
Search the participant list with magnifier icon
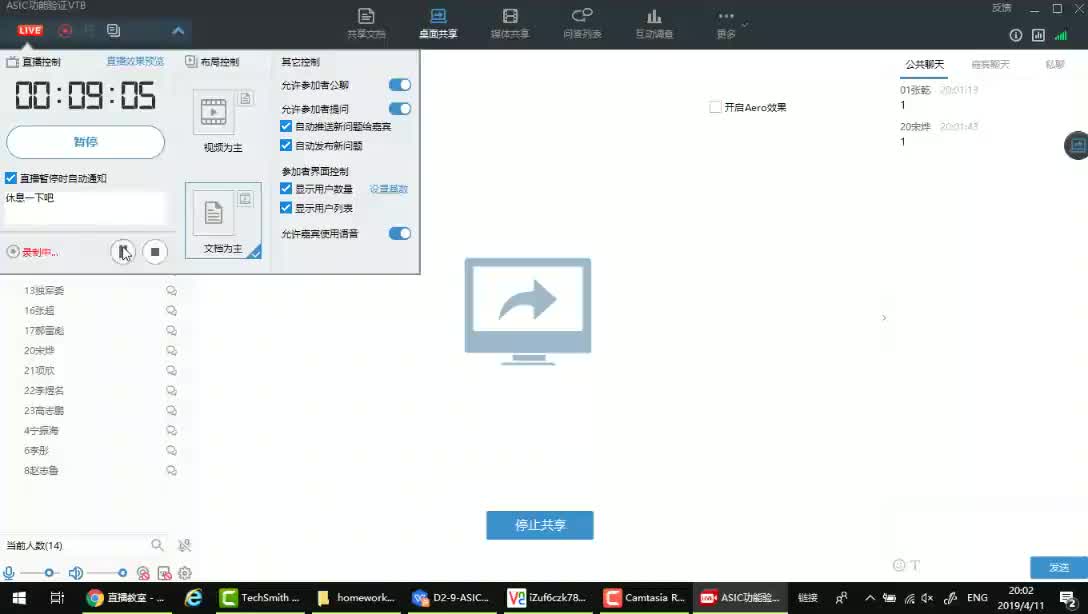(158, 545)
